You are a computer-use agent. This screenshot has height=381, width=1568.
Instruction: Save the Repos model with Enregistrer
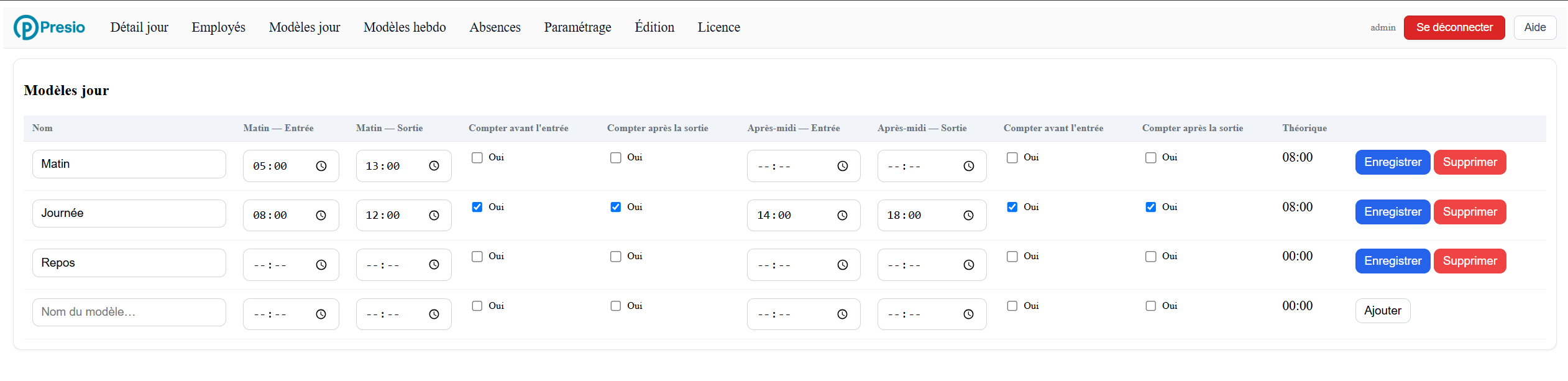coord(1393,261)
